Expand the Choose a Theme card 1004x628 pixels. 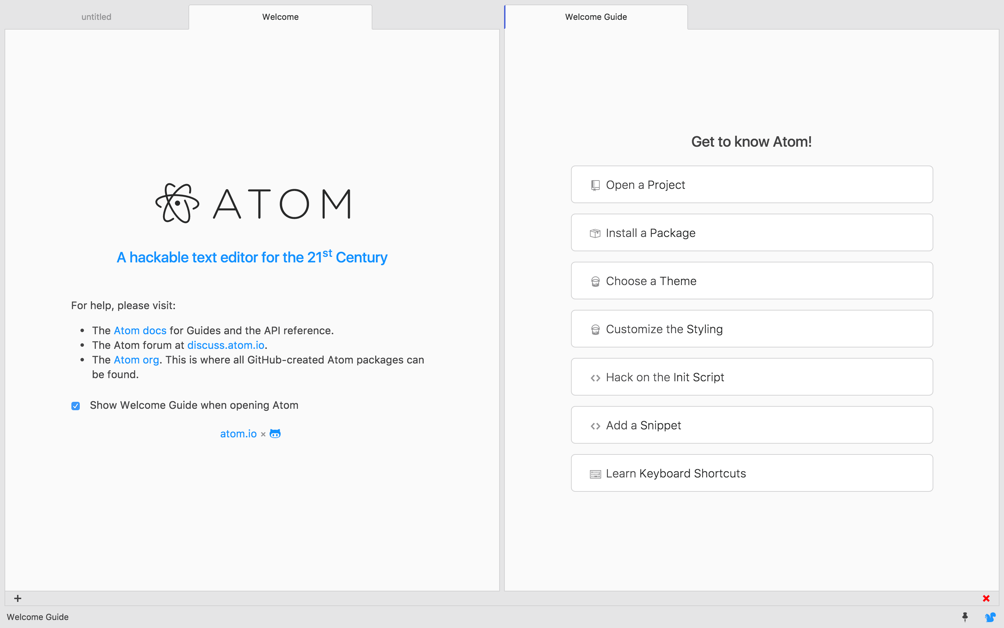752,281
